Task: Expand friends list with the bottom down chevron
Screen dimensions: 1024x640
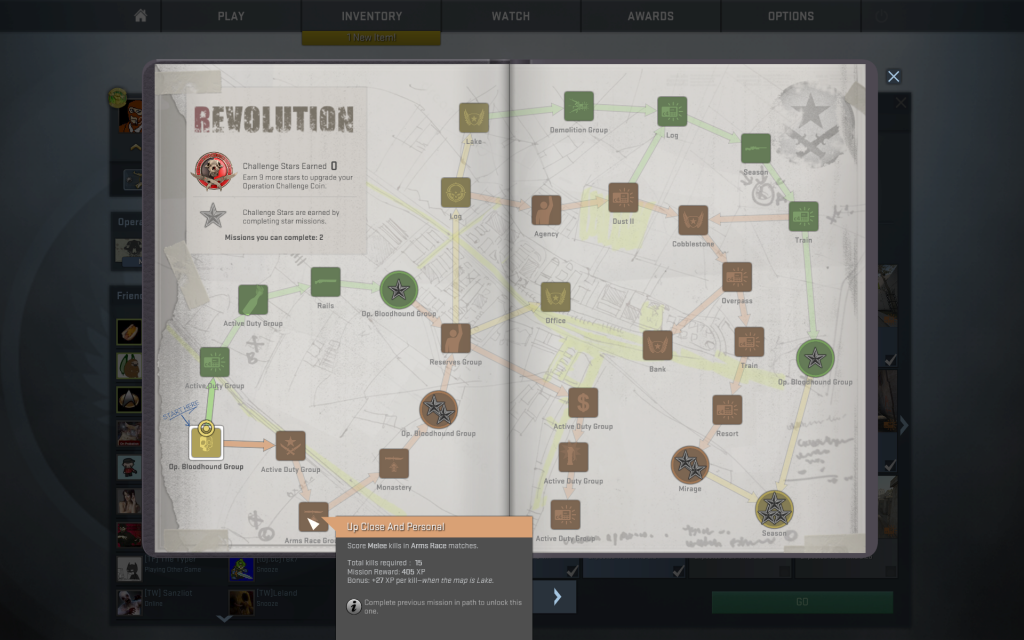Action: (x=224, y=619)
